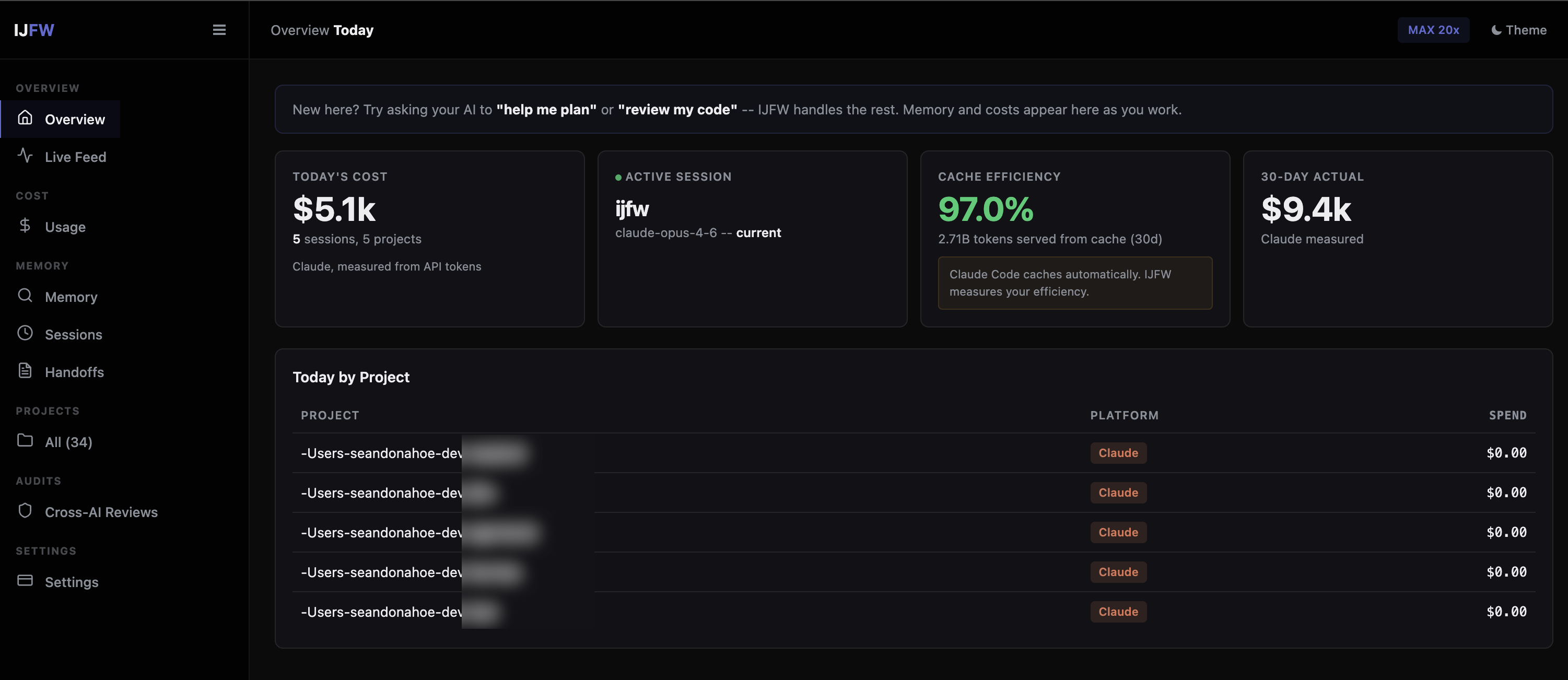Open the COST section in the sidebar
The height and width of the screenshot is (680, 1568).
(x=32, y=195)
